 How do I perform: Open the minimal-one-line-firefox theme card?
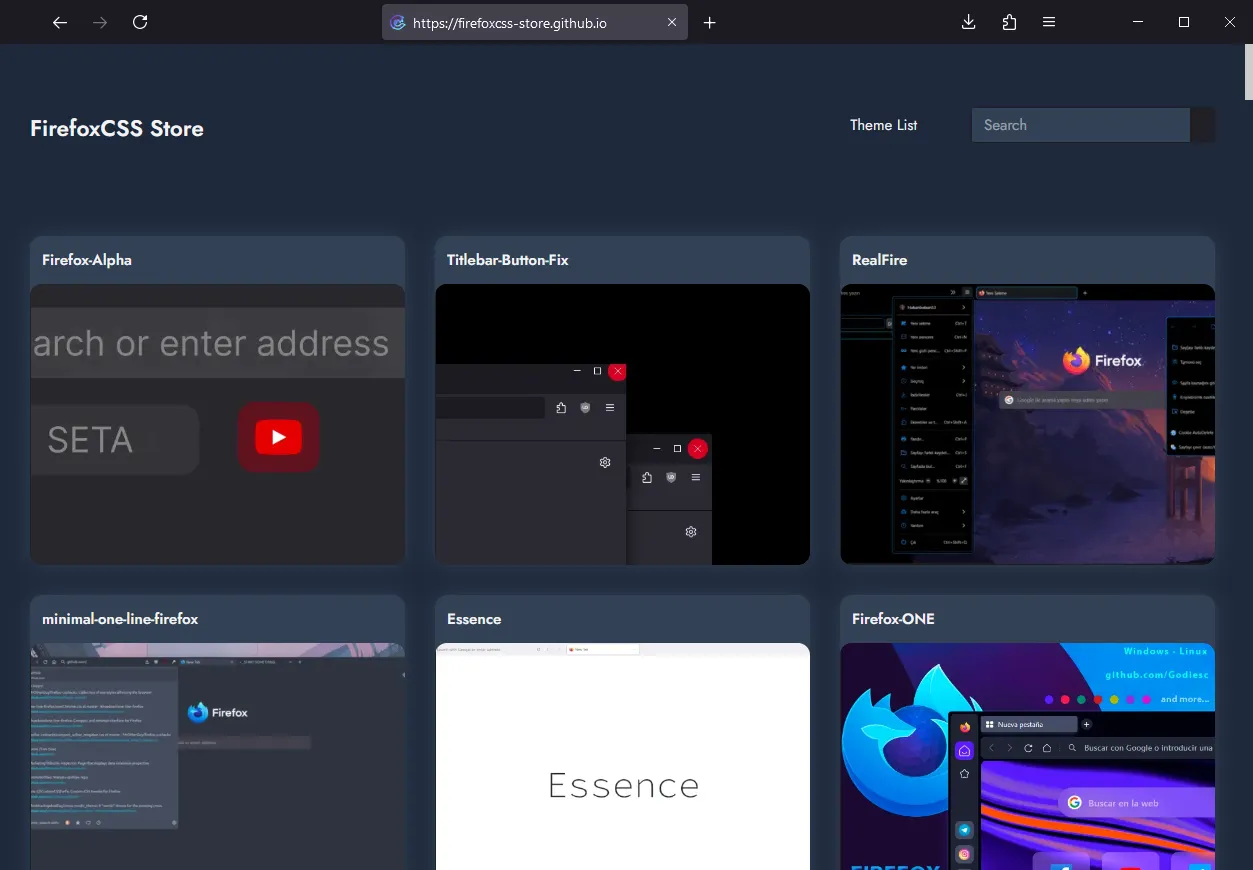217,730
